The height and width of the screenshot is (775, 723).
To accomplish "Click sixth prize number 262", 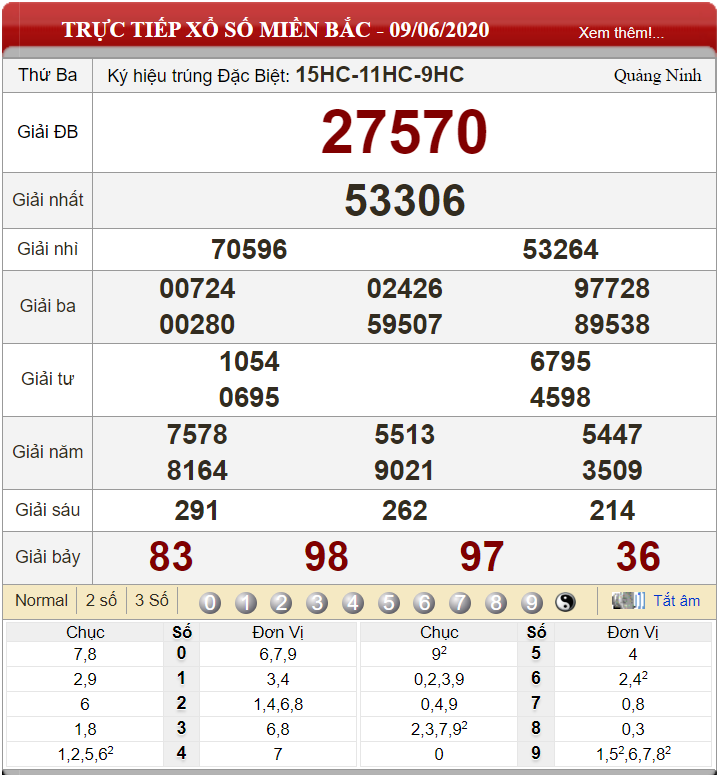I will tap(404, 511).
